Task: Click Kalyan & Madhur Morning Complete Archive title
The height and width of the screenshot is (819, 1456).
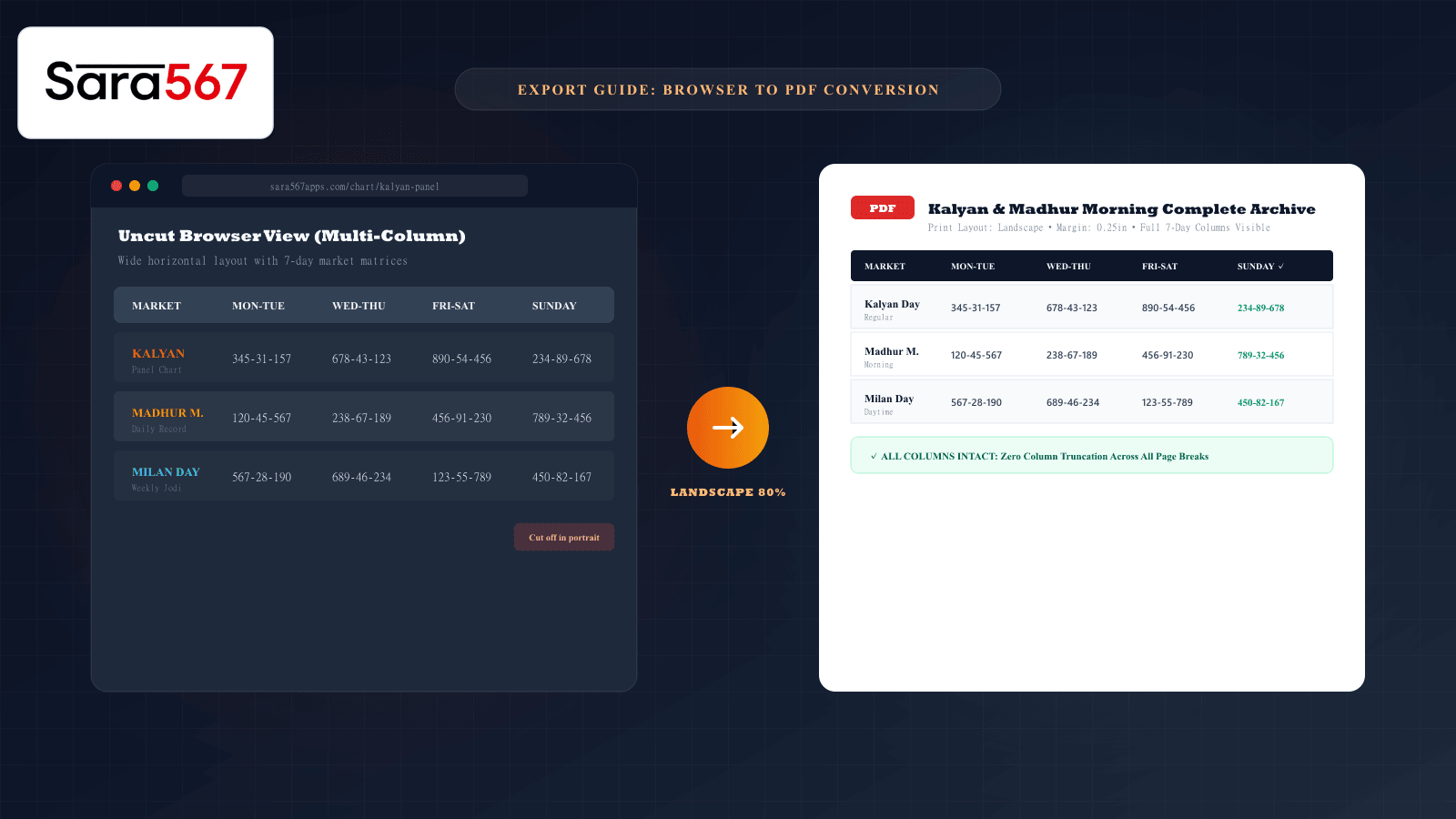Action: click(1121, 209)
